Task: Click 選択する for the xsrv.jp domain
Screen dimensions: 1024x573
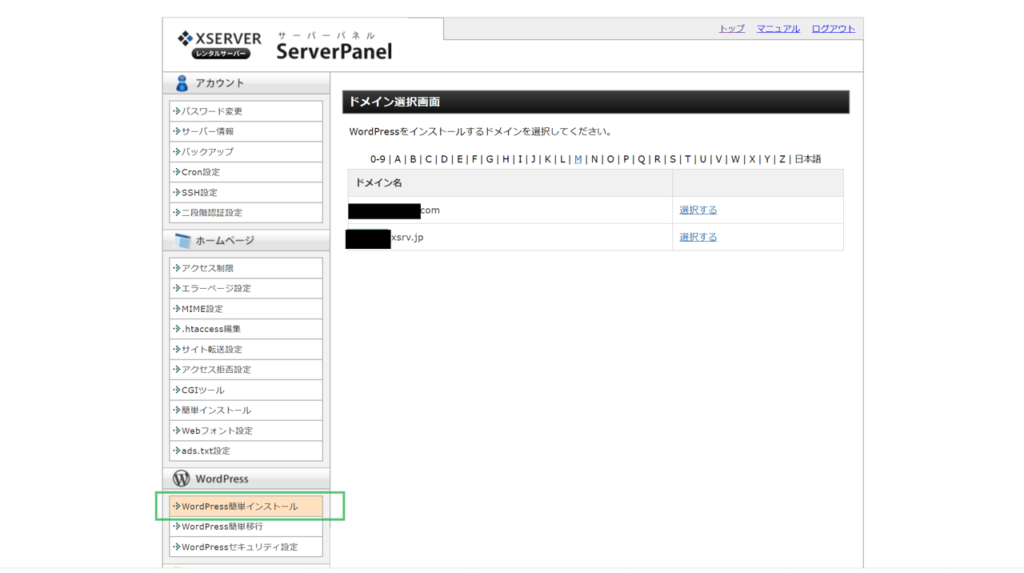Action: [698, 237]
